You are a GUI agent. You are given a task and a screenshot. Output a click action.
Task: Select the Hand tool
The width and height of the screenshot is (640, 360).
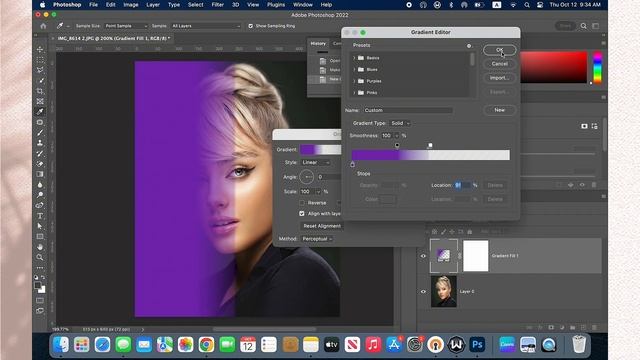pos(40,247)
